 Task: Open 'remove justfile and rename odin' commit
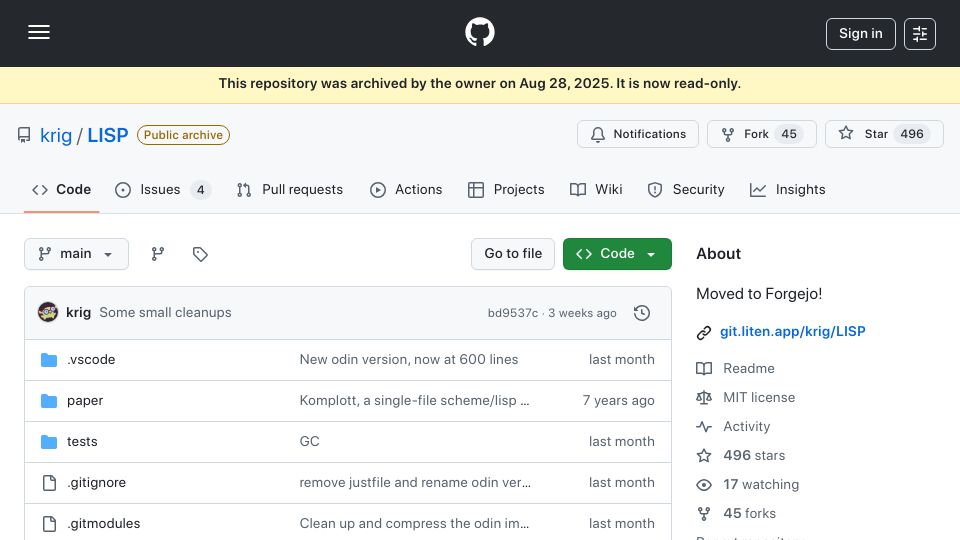pos(415,482)
